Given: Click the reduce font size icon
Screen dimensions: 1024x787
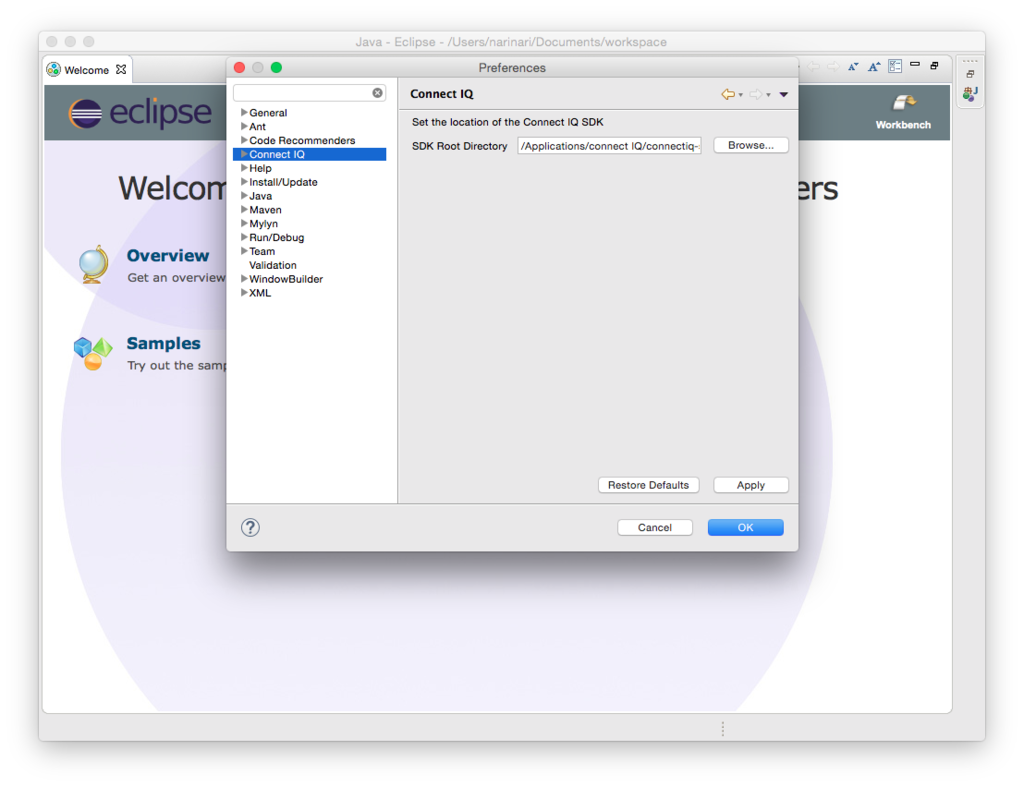Looking at the screenshot, I should tap(853, 67).
